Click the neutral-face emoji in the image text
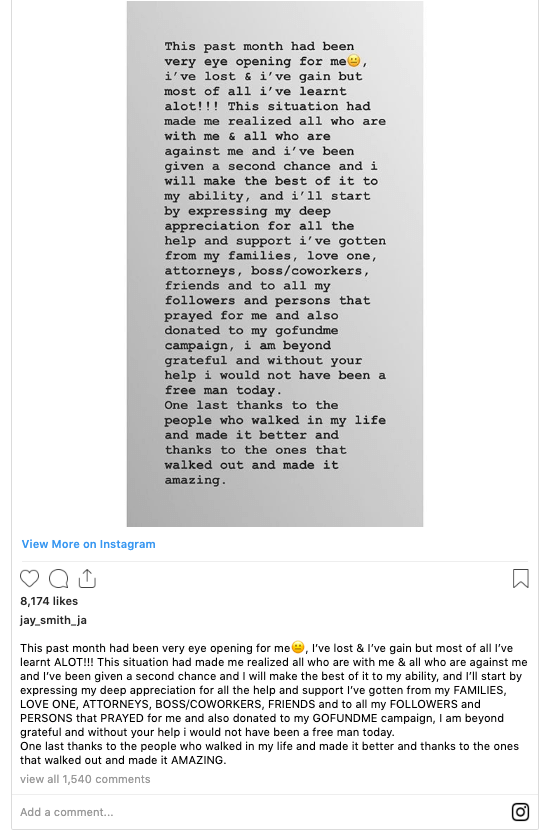Screen dimensions: 546x836 [x=353, y=61]
